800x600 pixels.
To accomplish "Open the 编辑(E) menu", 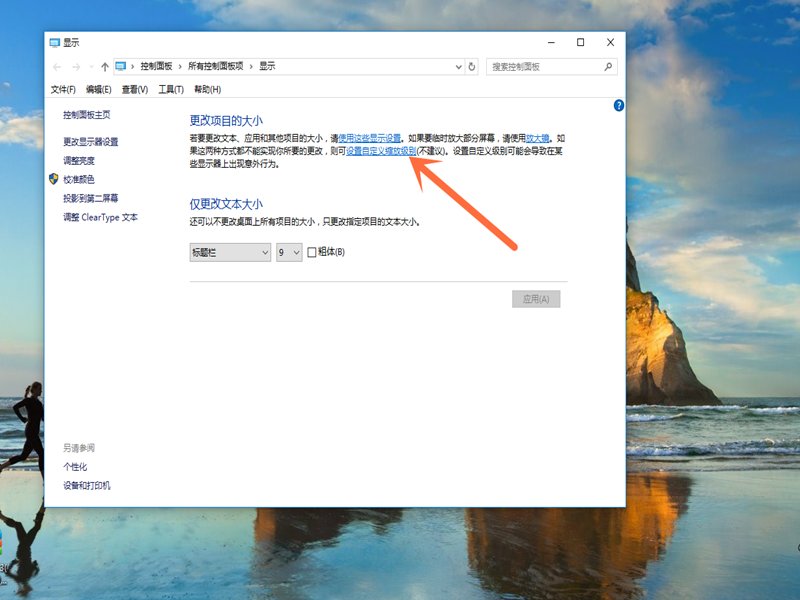I will tap(98, 89).
